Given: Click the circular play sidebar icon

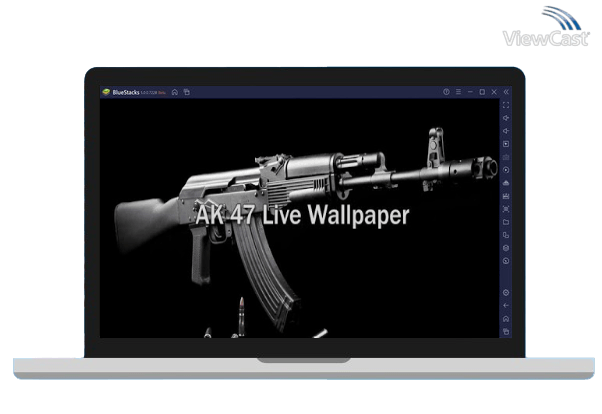Looking at the screenshot, I should [x=506, y=170].
